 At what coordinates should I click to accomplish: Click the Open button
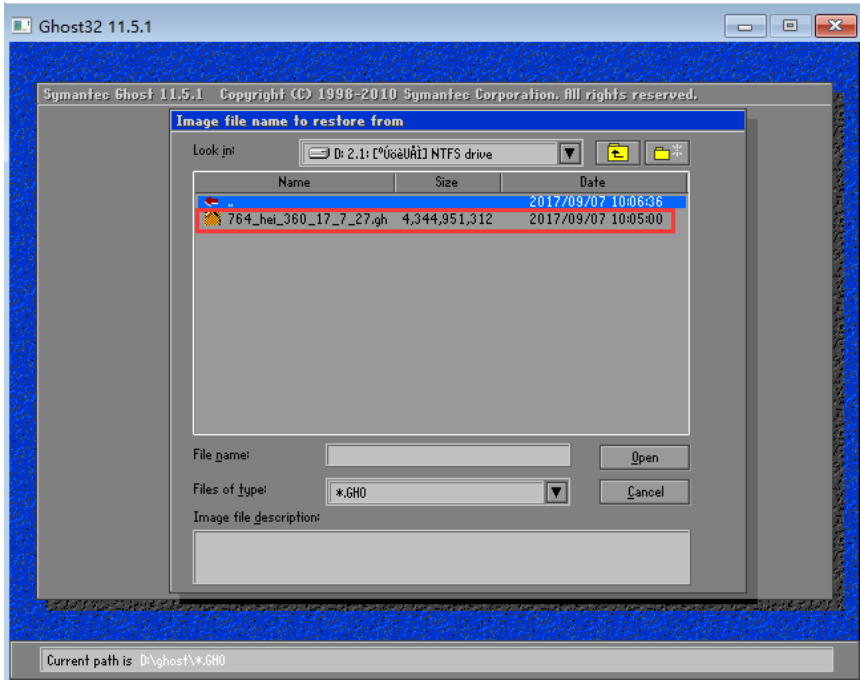pyautogui.click(x=644, y=457)
